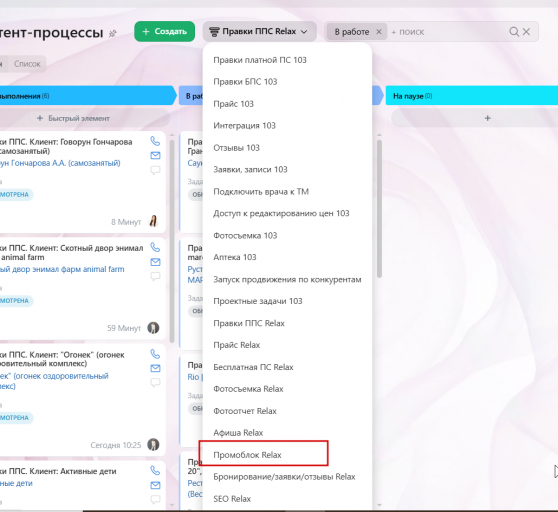Viewport: 558px width, 512px height.
Task: Select Афиша Relax entry
Action: [238, 433]
